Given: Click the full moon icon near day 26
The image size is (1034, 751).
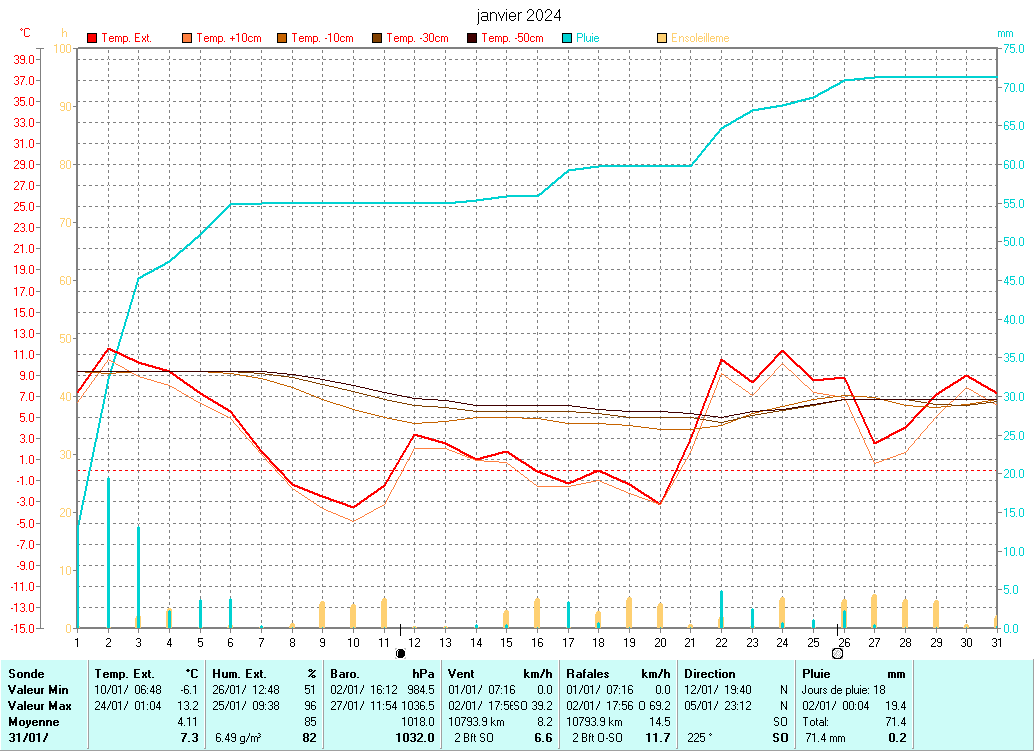Looking at the screenshot, I should pos(837,653).
